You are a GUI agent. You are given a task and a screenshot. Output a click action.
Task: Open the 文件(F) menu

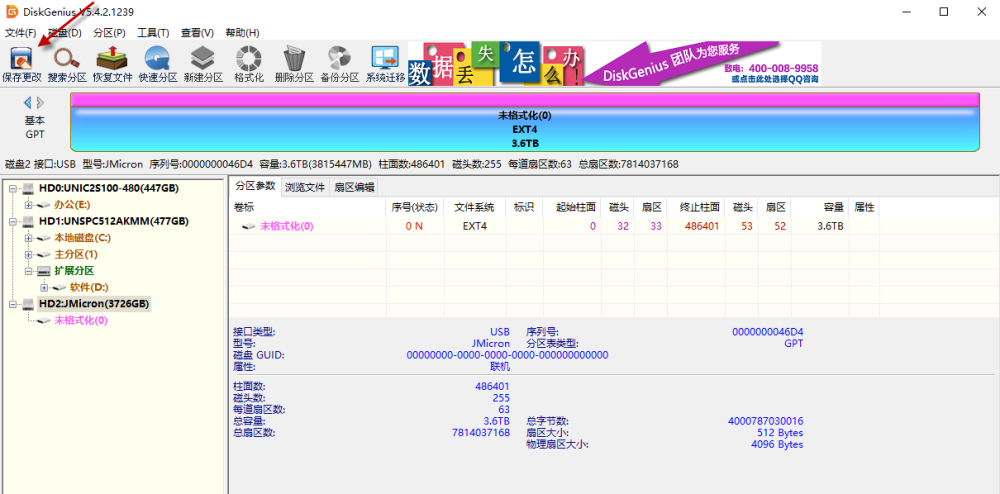pos(20,33)
